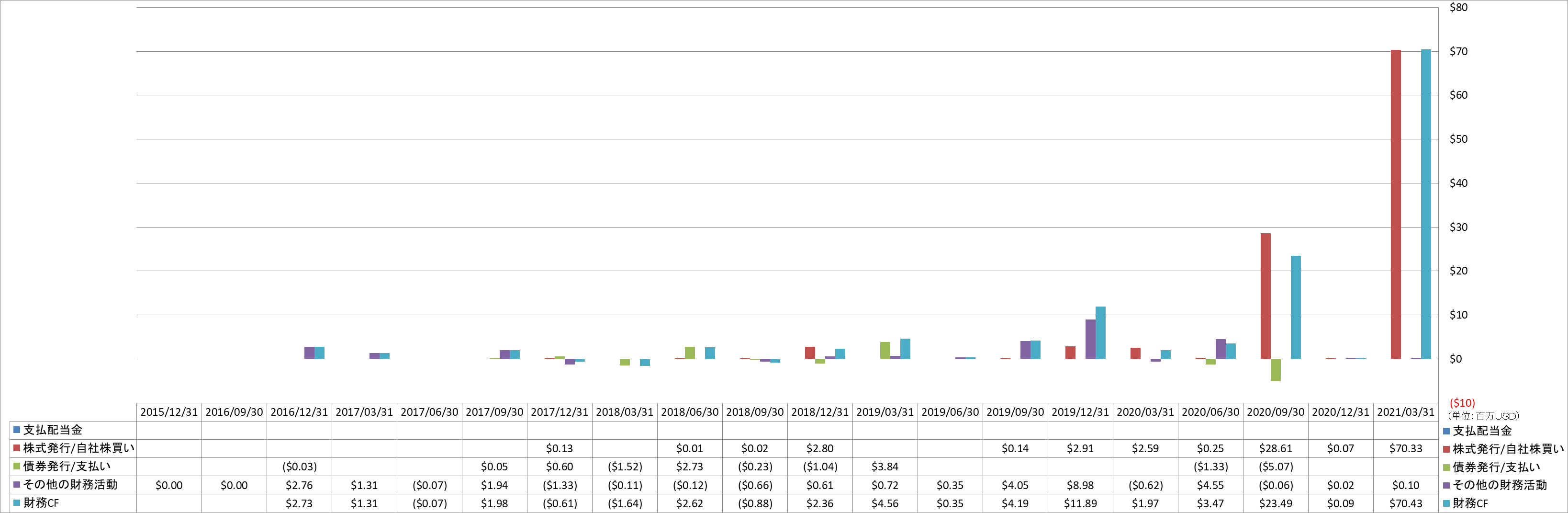
Task: Click the red ($10) axis label
Action: [x=1462, y=403]
